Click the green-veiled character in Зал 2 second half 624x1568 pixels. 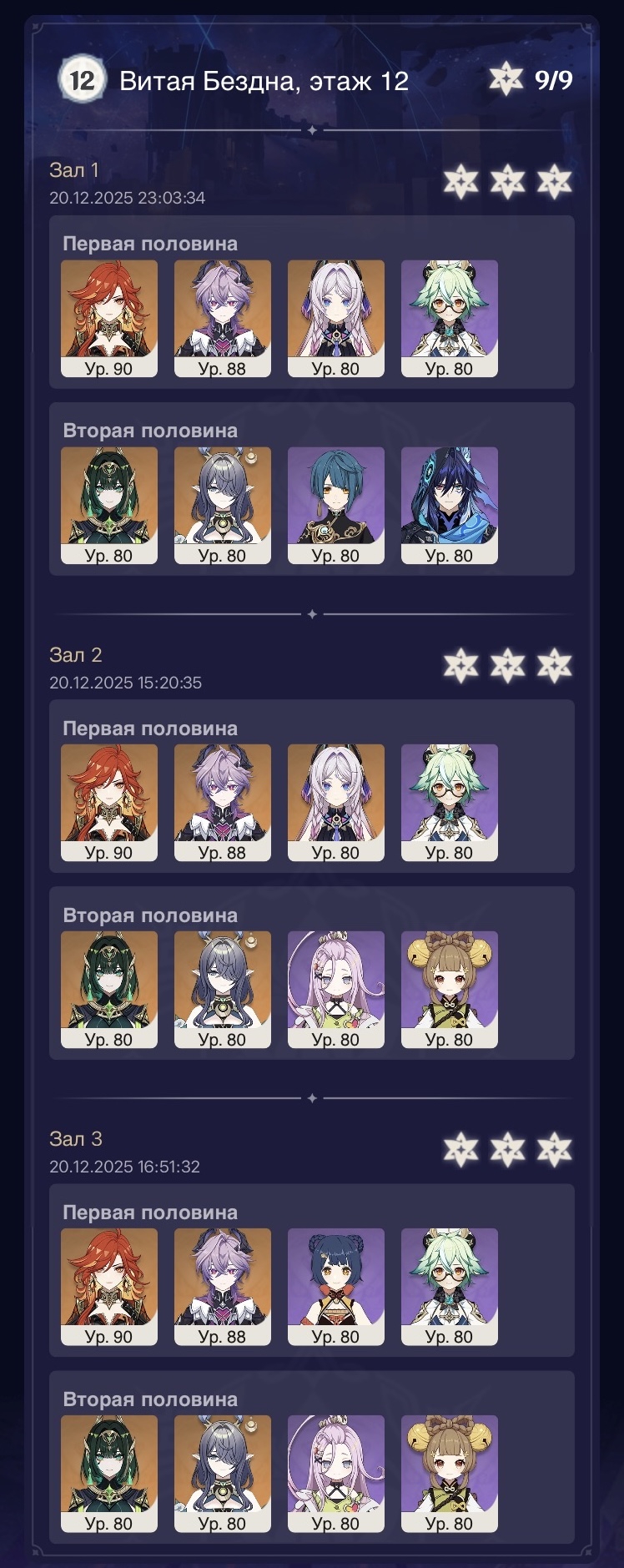click(x=109, y=990)
